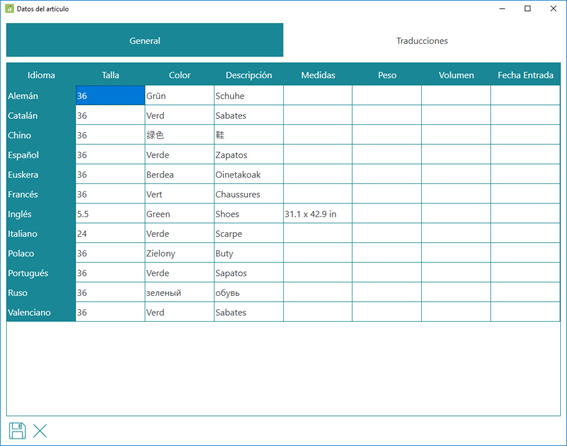
Task: Click the save floppy disk icon
Action: (17, 430)
